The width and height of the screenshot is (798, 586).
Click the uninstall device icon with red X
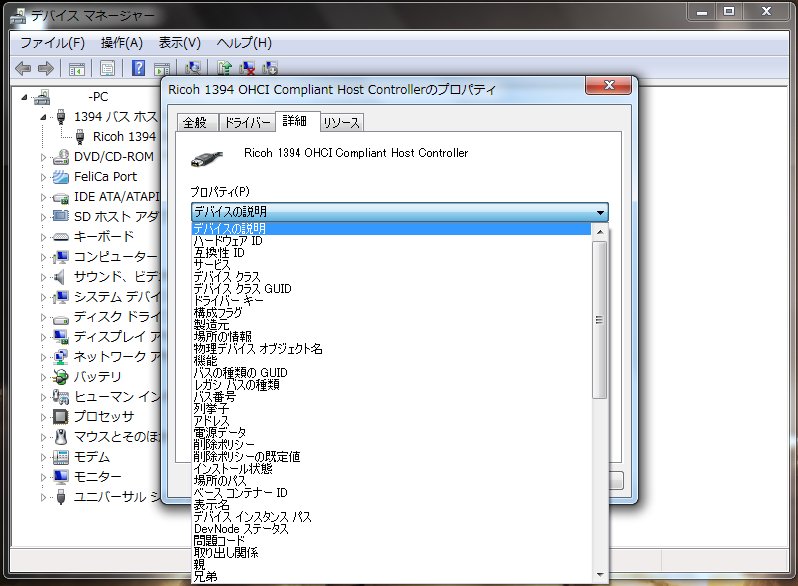point(247,68)
